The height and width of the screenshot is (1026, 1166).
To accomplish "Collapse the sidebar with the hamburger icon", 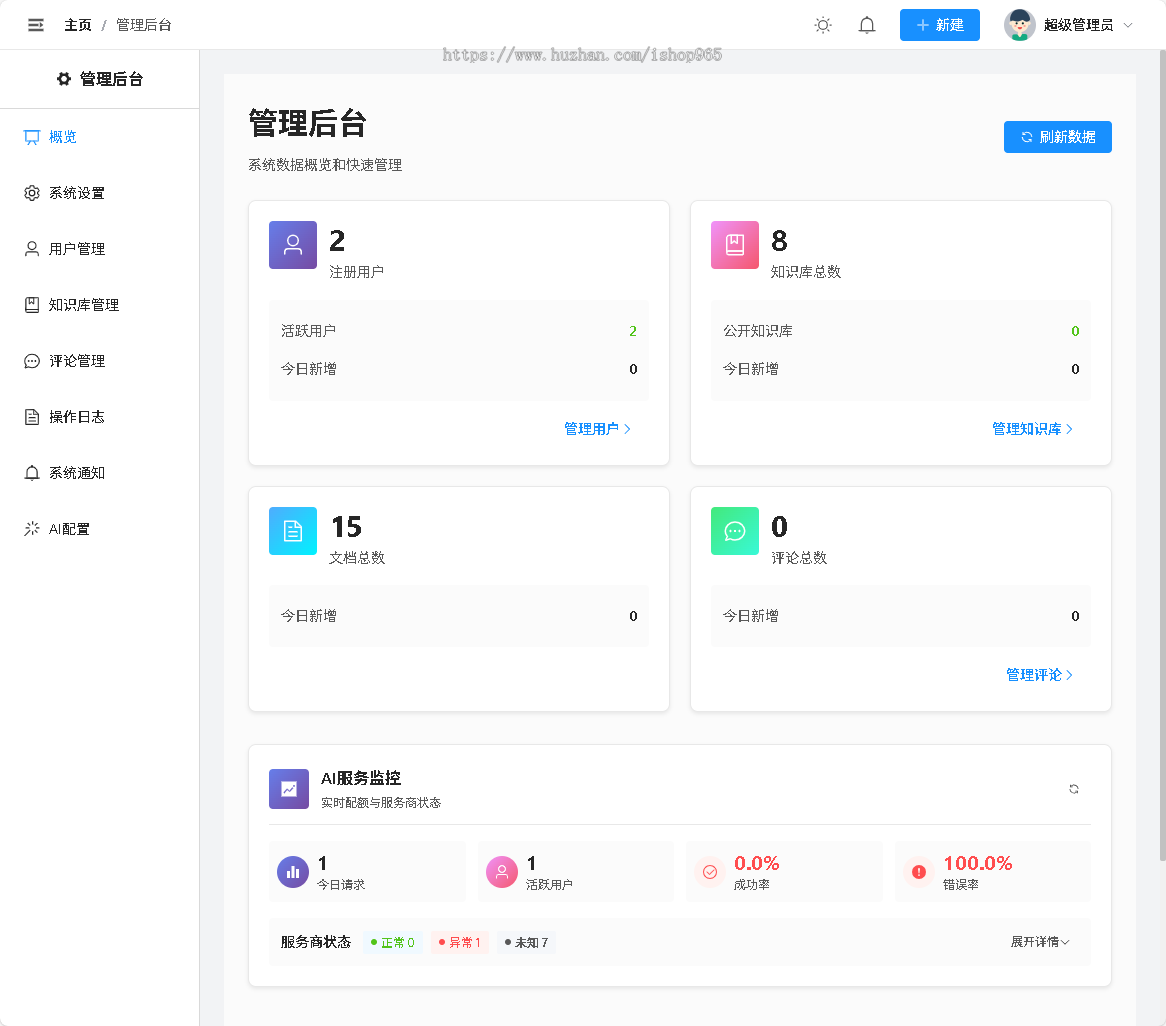I will [35, 25].
